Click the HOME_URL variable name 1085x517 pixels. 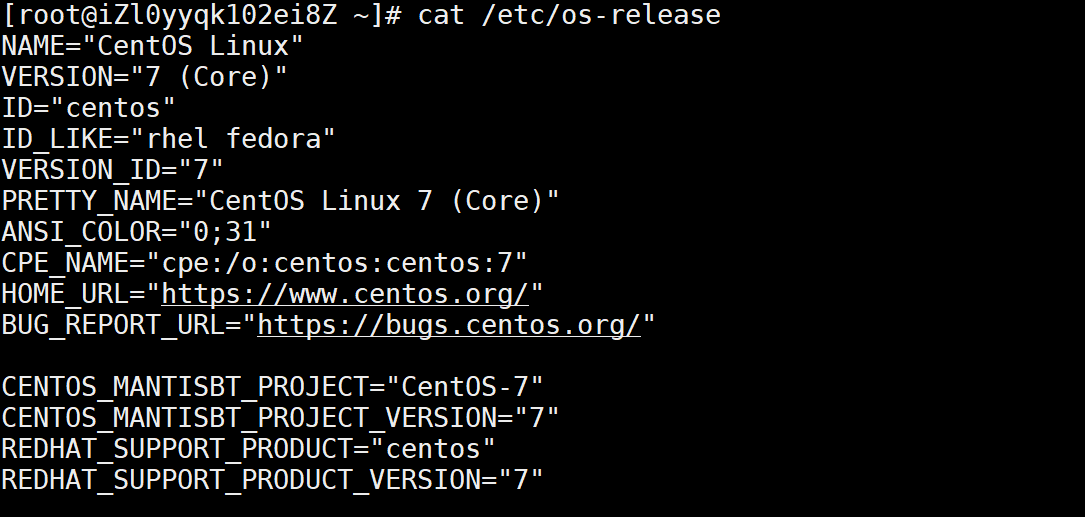coord(72,294)
